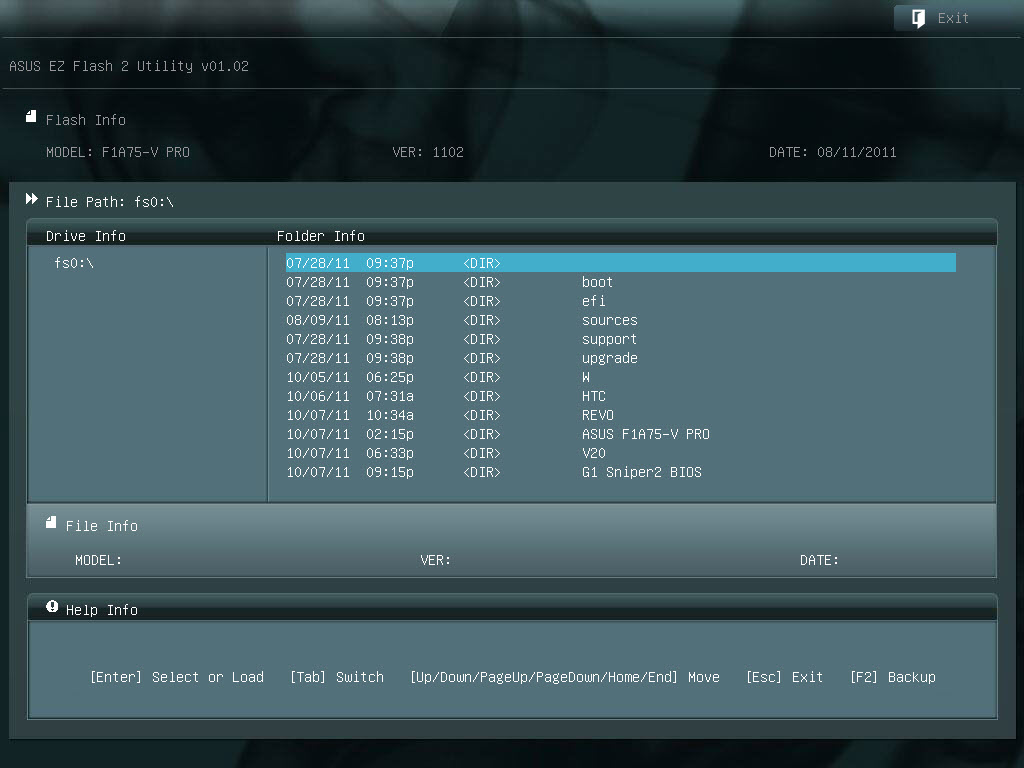
Task: Click the DATE: 08/11/2011 flash date
Action: [x=832, y=152]
